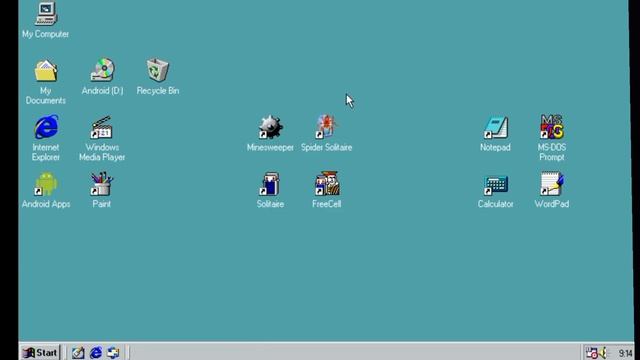Launch Internet Explorer from the quick launch bar
Image resolution: width=640 pixels, height=360 pixels.
tap(96, 353)
